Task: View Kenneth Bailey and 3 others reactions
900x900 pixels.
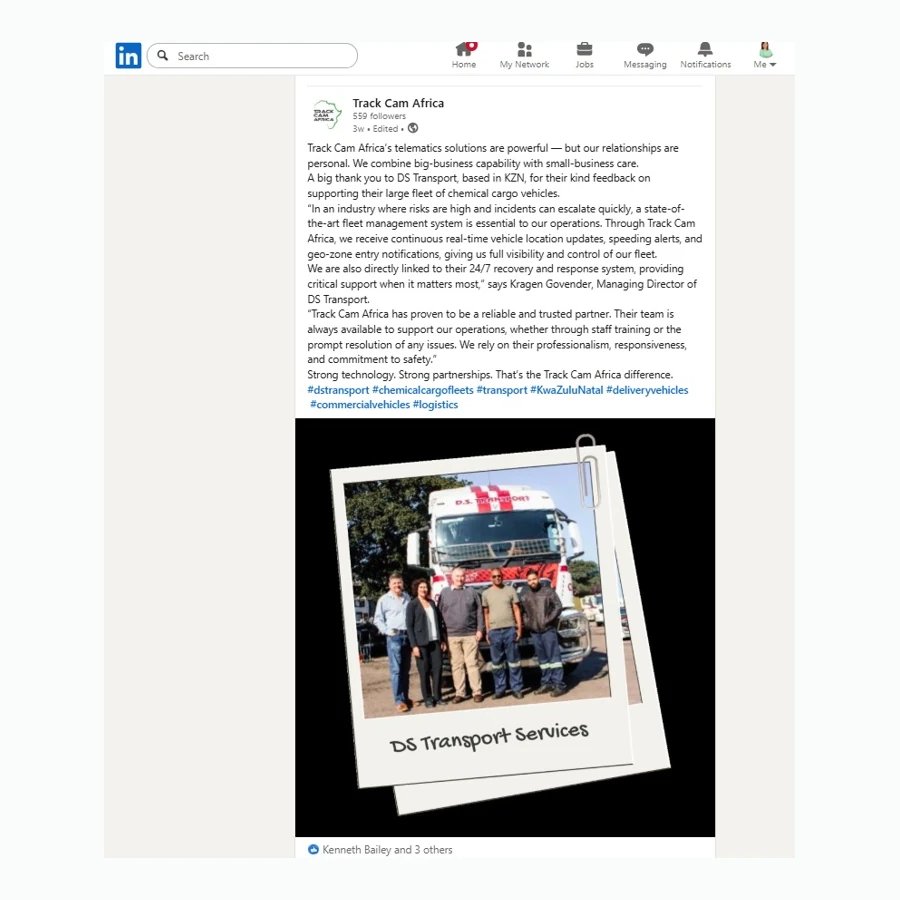Action: click(x=387, y=849)
